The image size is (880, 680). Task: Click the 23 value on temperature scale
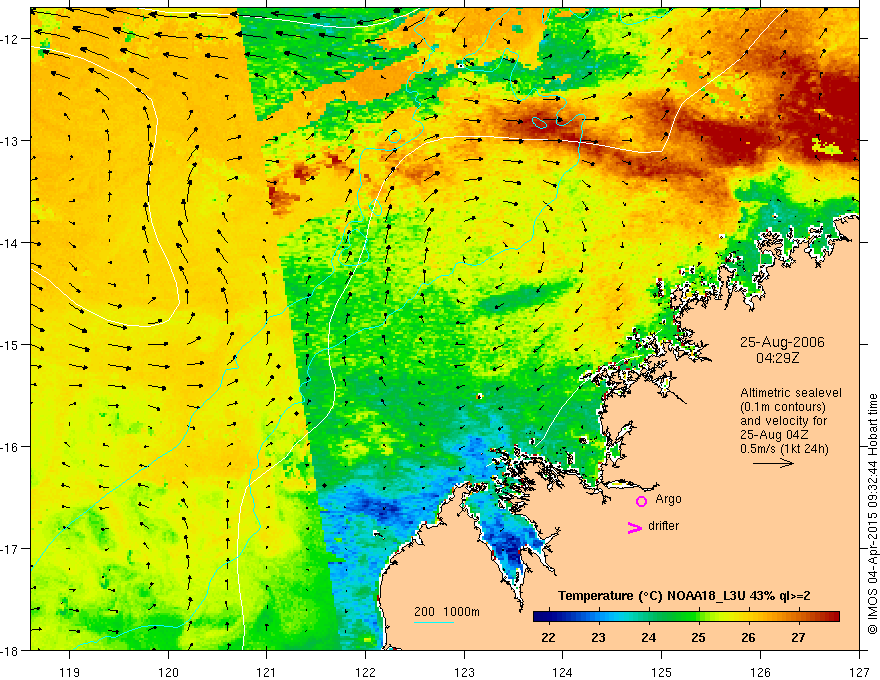coord(598,637)
